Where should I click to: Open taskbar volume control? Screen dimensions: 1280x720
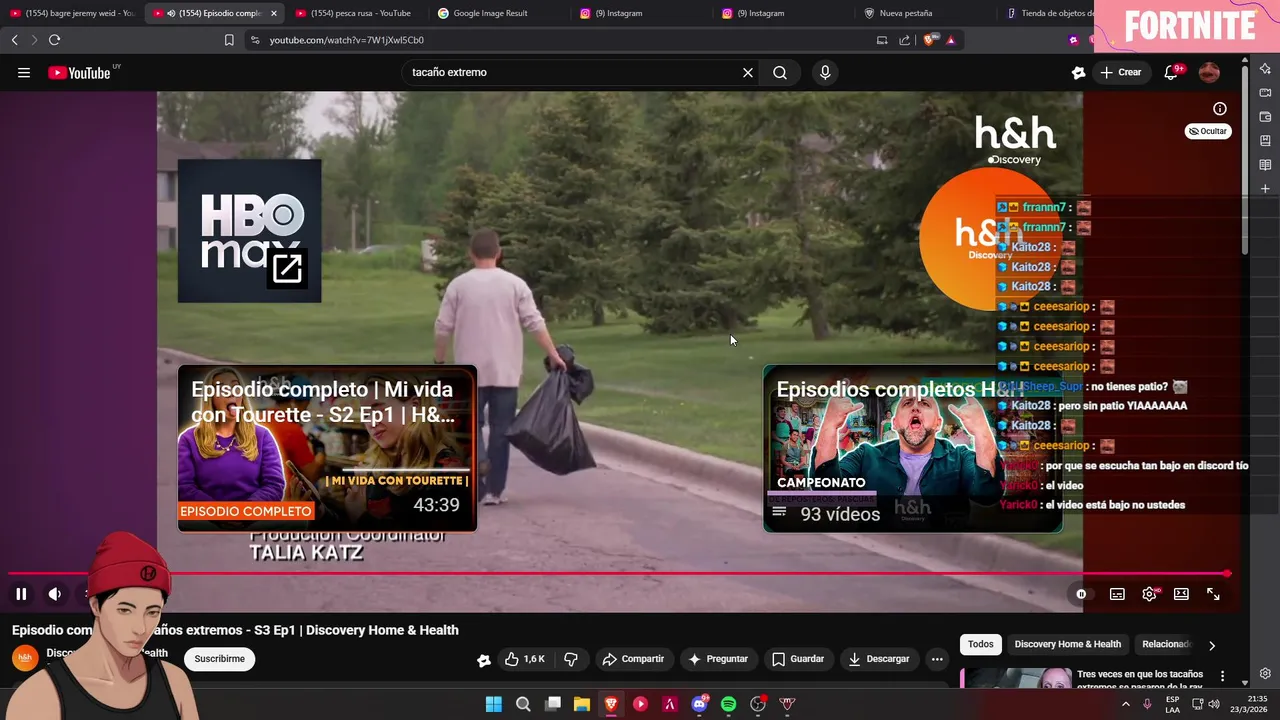[x=1214, y=704]
